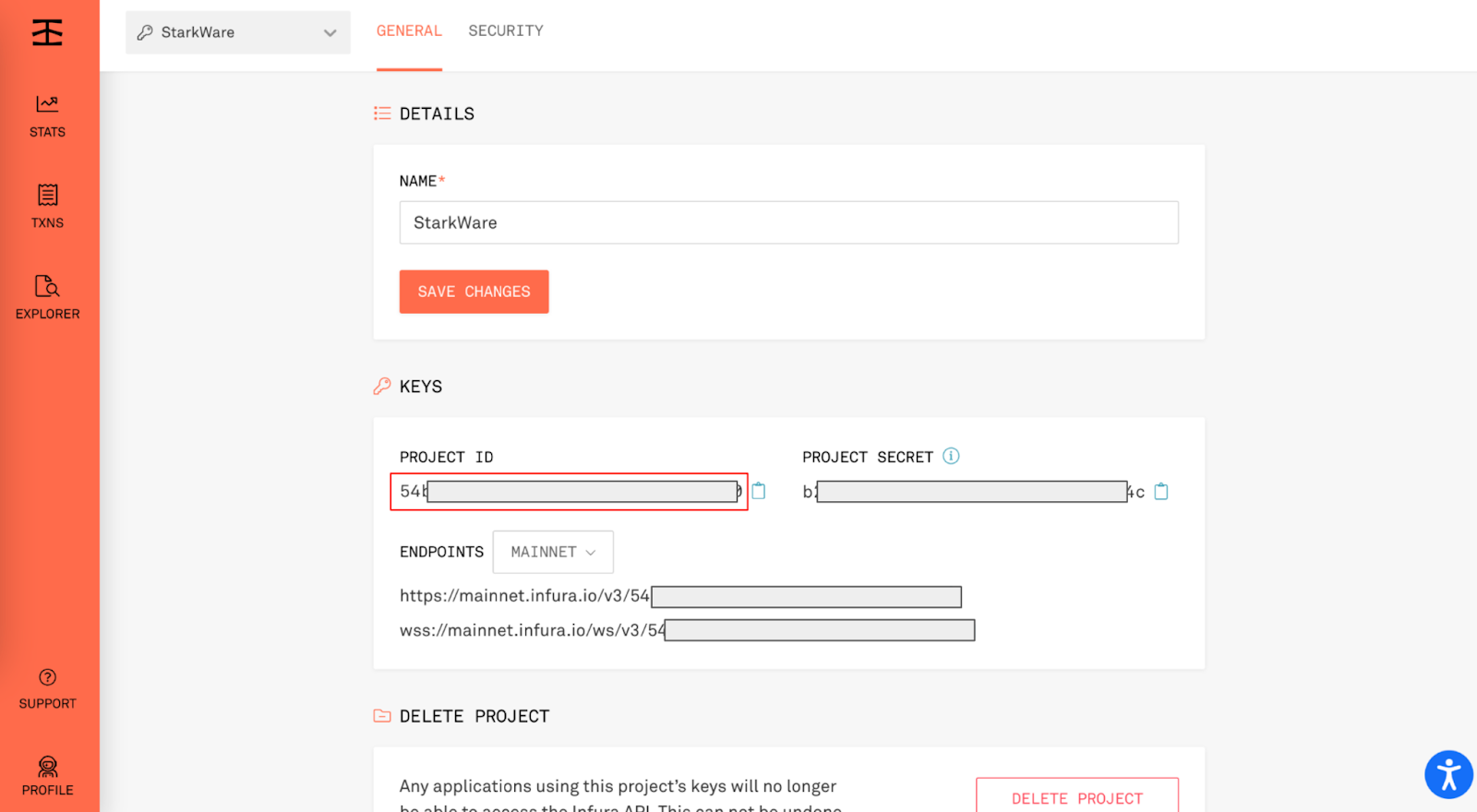This screenshot has height=812, width=1477.
Task: Open the Profile sidebar section
Action: click(47, 776)
